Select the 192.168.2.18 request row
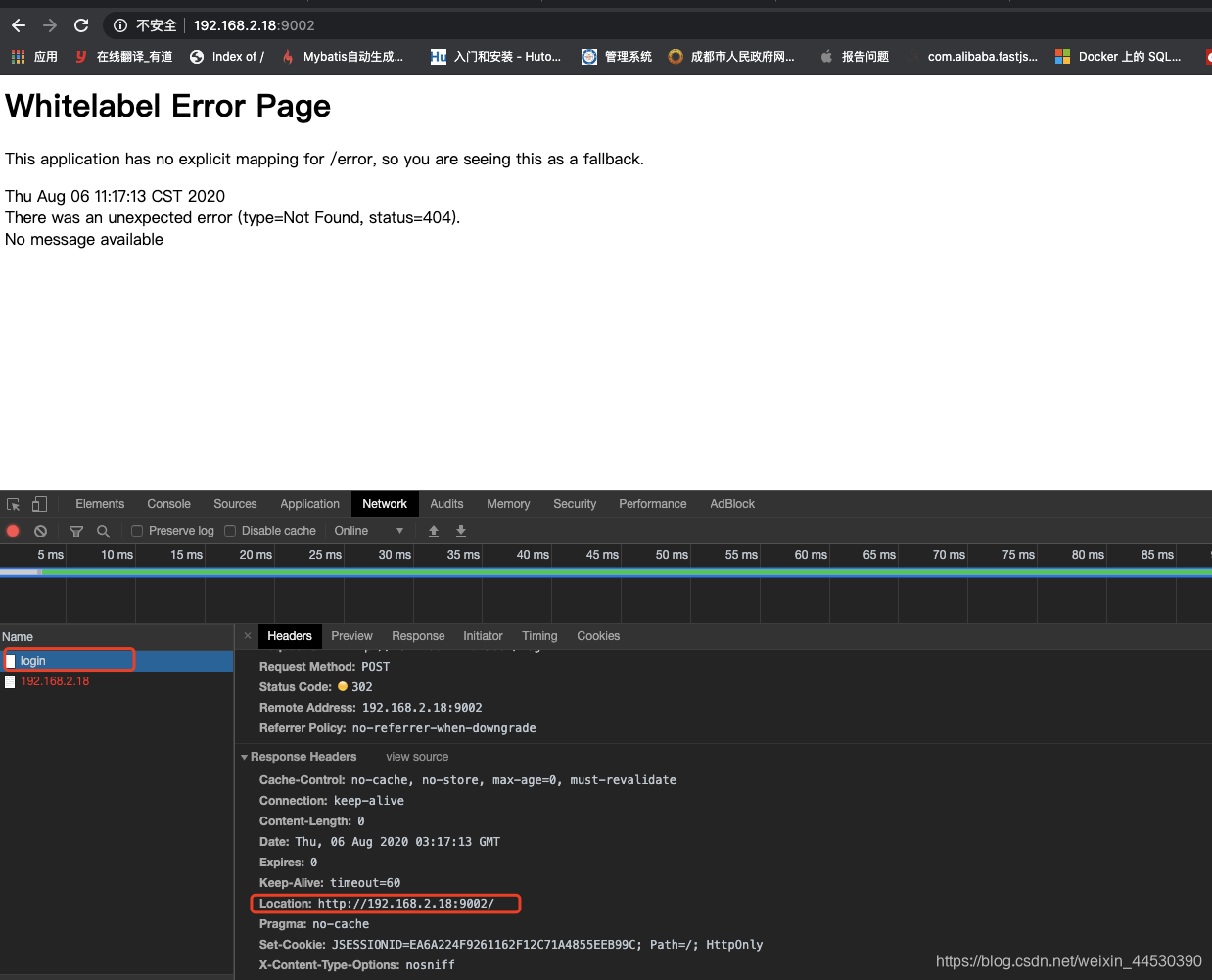The width and height of the screenshot is (1212, 980). click(117, 681)
